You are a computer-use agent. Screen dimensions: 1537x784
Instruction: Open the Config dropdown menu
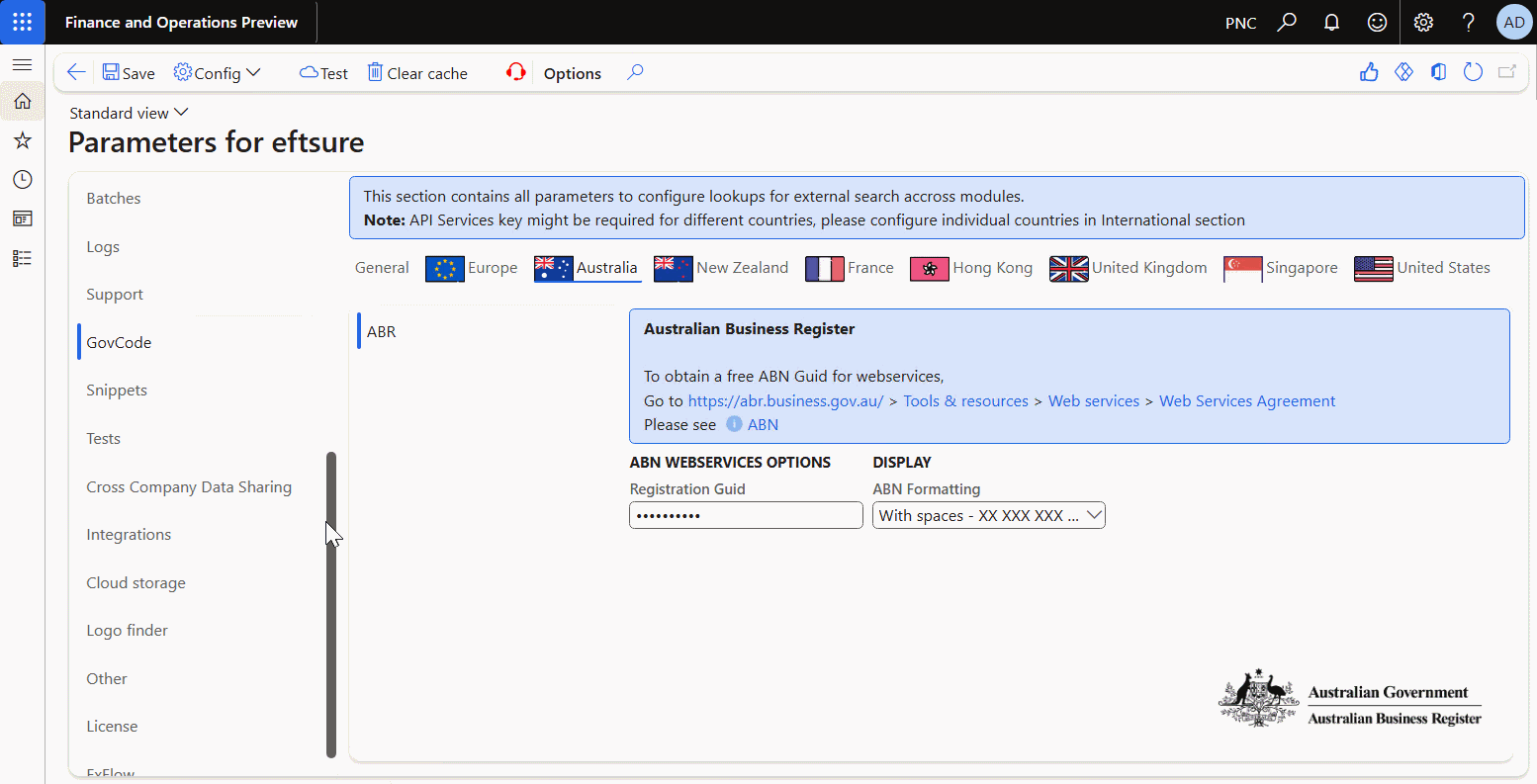tap(217, 73)
